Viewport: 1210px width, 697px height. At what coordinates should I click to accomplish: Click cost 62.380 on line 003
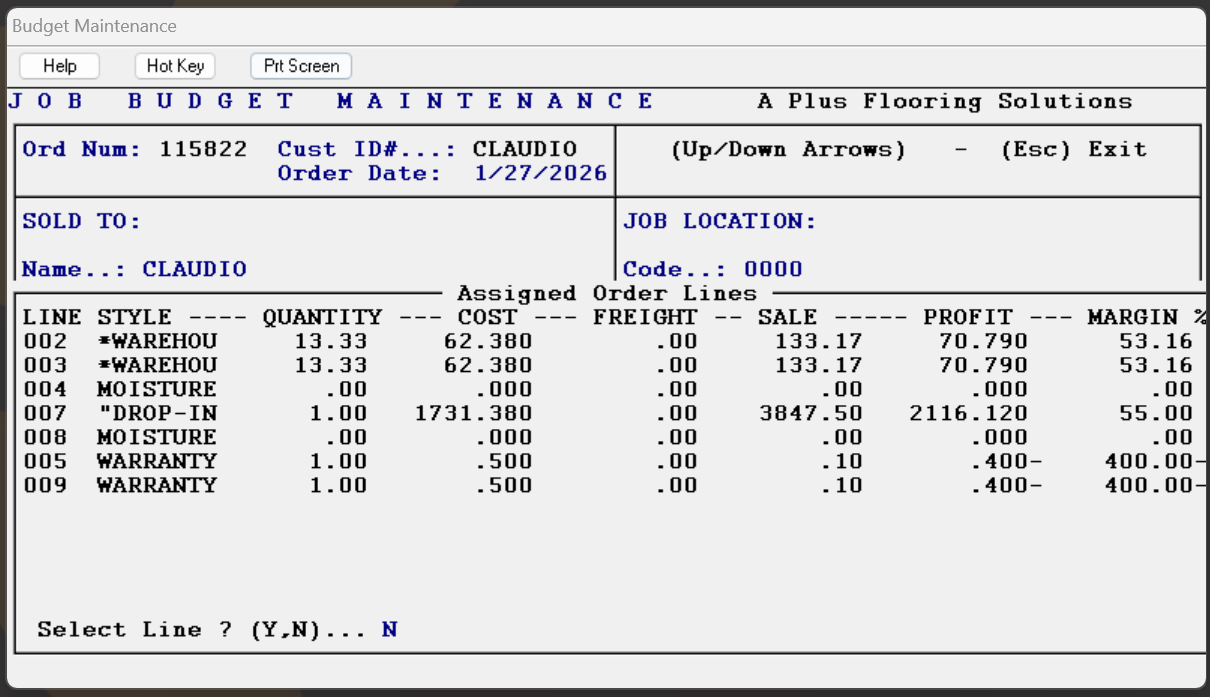point(488,365)
